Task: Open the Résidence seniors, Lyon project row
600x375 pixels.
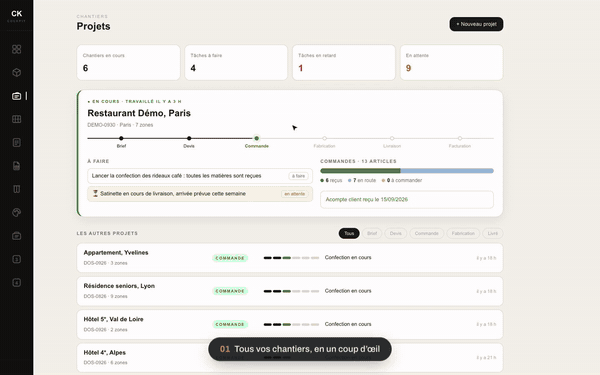Action: point(290,291)
